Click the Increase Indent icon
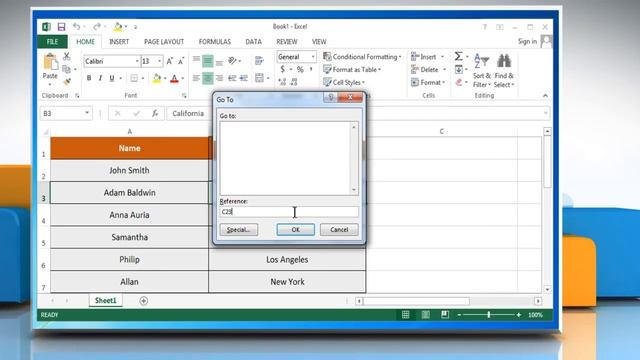 coord(244,78)
